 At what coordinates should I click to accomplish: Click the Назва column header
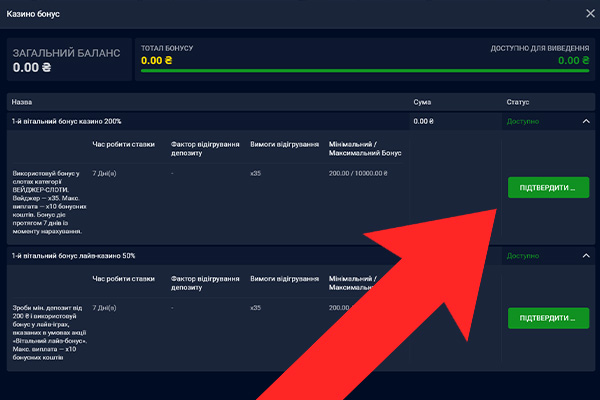24,102
